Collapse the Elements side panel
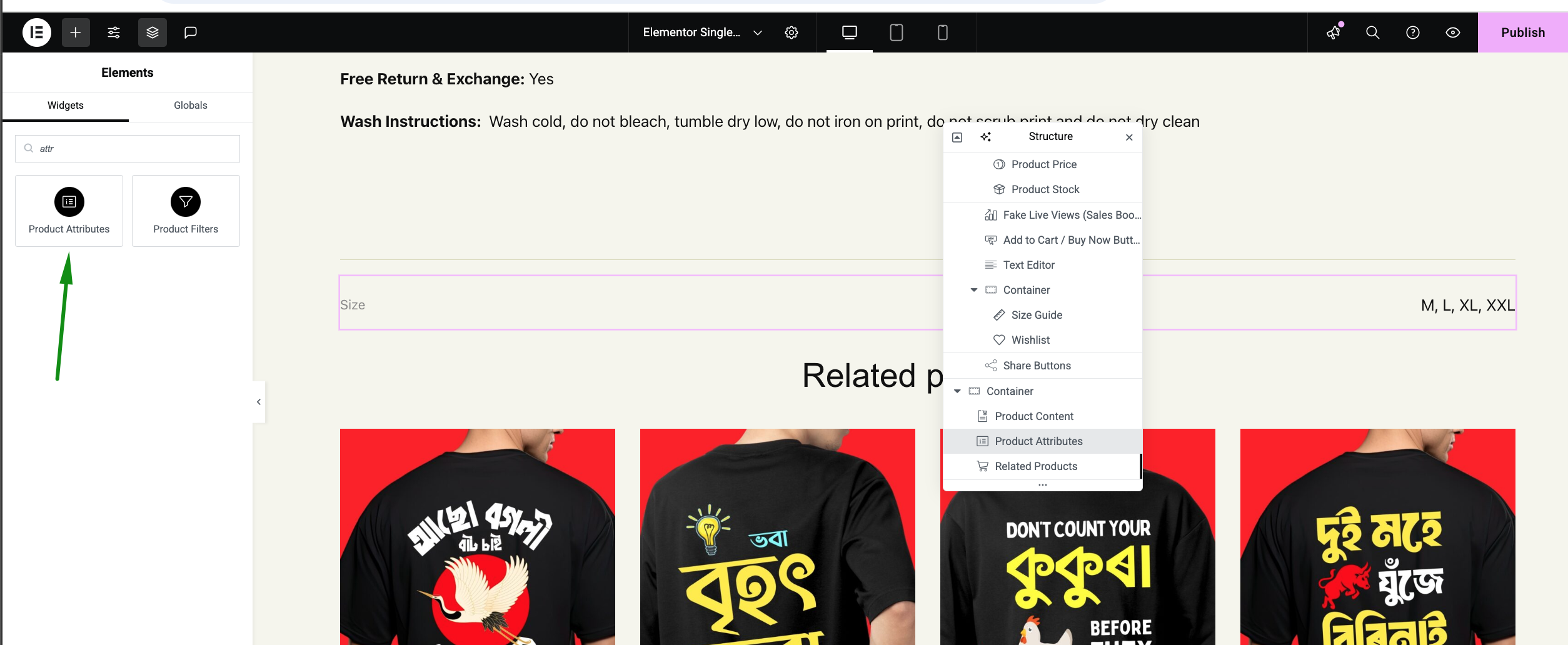This screenshot has width=1568, height=645. click(259, 402)
